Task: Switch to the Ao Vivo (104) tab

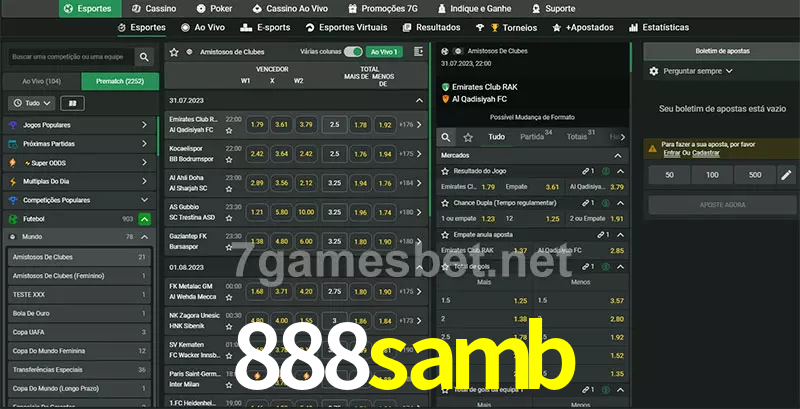Action: pos(42,82)
